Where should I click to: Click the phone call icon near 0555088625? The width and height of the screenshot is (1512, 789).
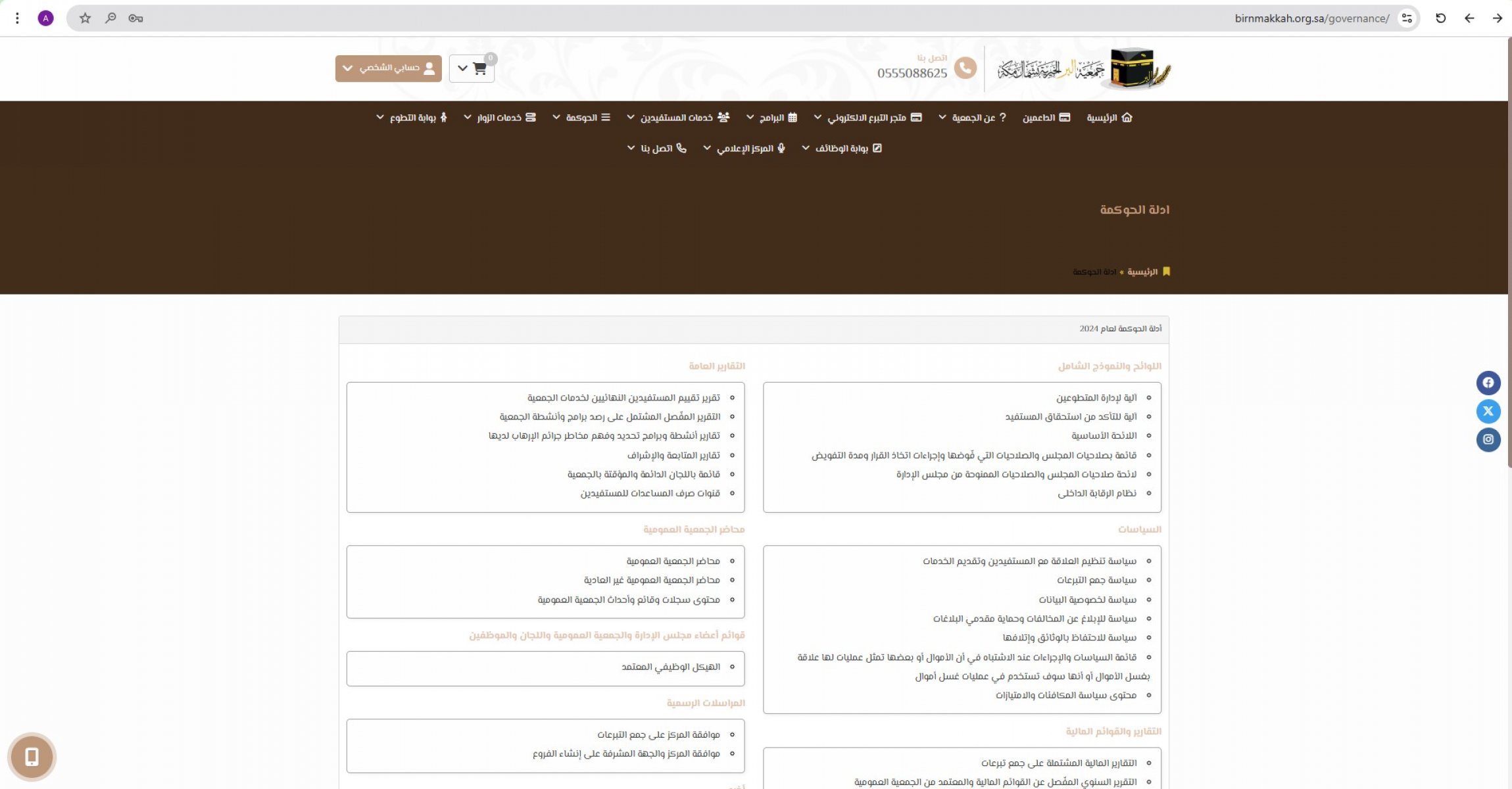[x=965, y=68]
